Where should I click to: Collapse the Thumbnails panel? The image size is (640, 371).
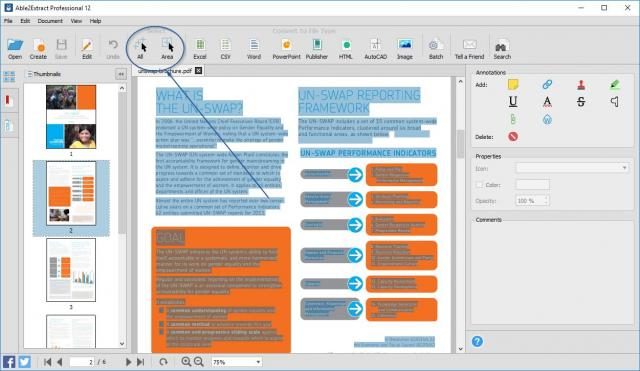point(121,74)
